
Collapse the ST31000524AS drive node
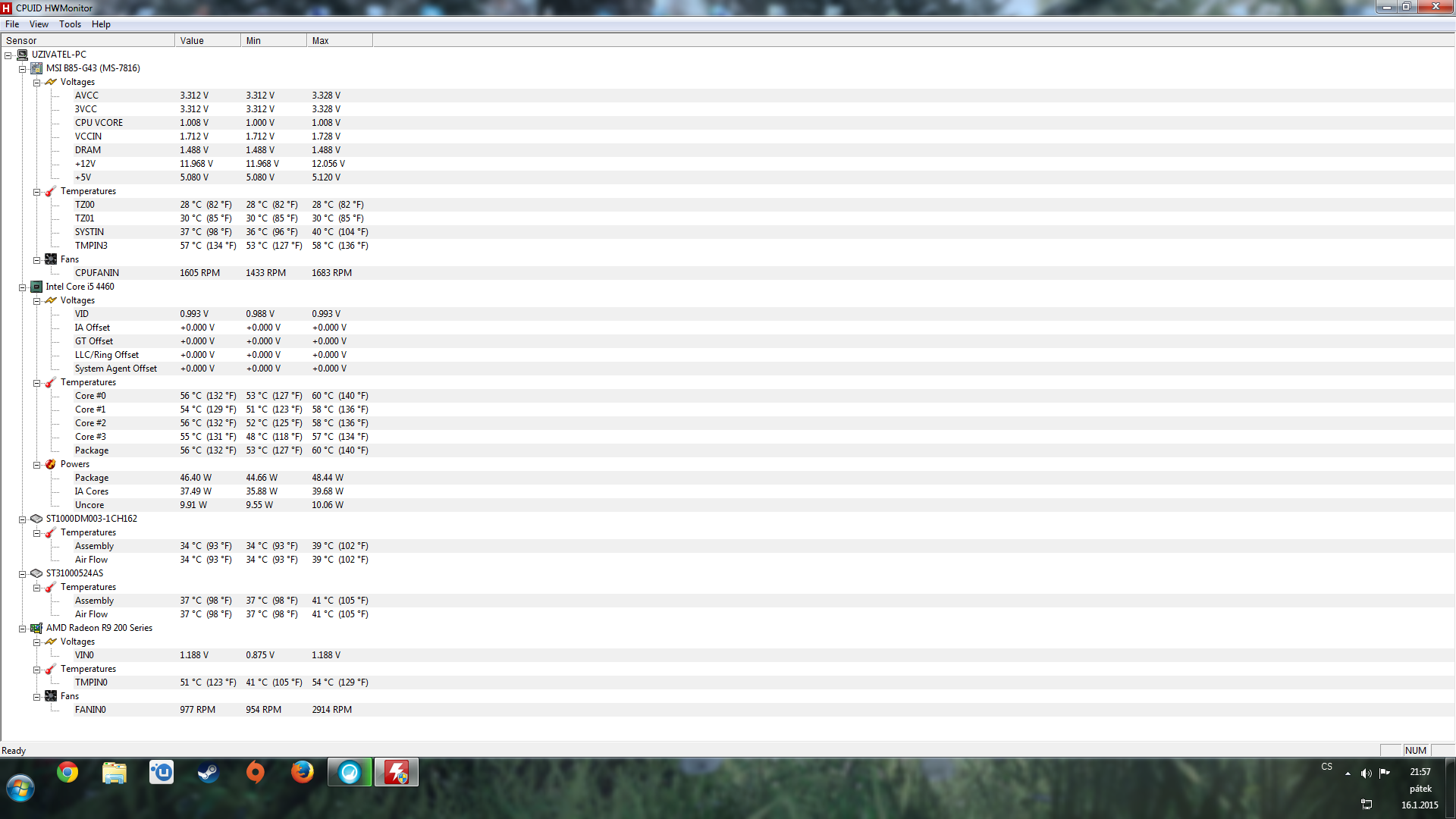[x=23, y=574]
